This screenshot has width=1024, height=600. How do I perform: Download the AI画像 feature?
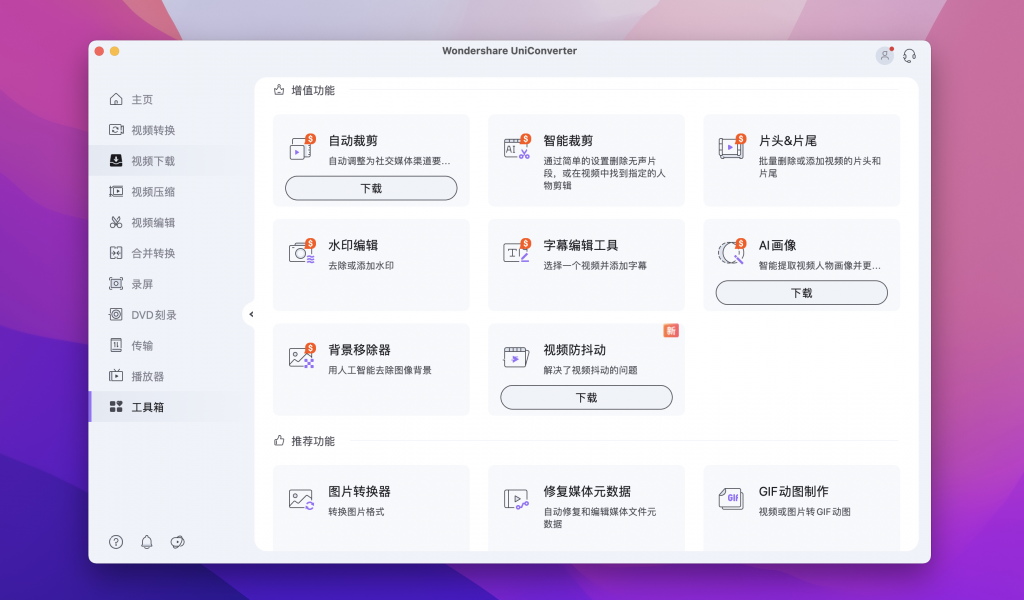[801, 292]
